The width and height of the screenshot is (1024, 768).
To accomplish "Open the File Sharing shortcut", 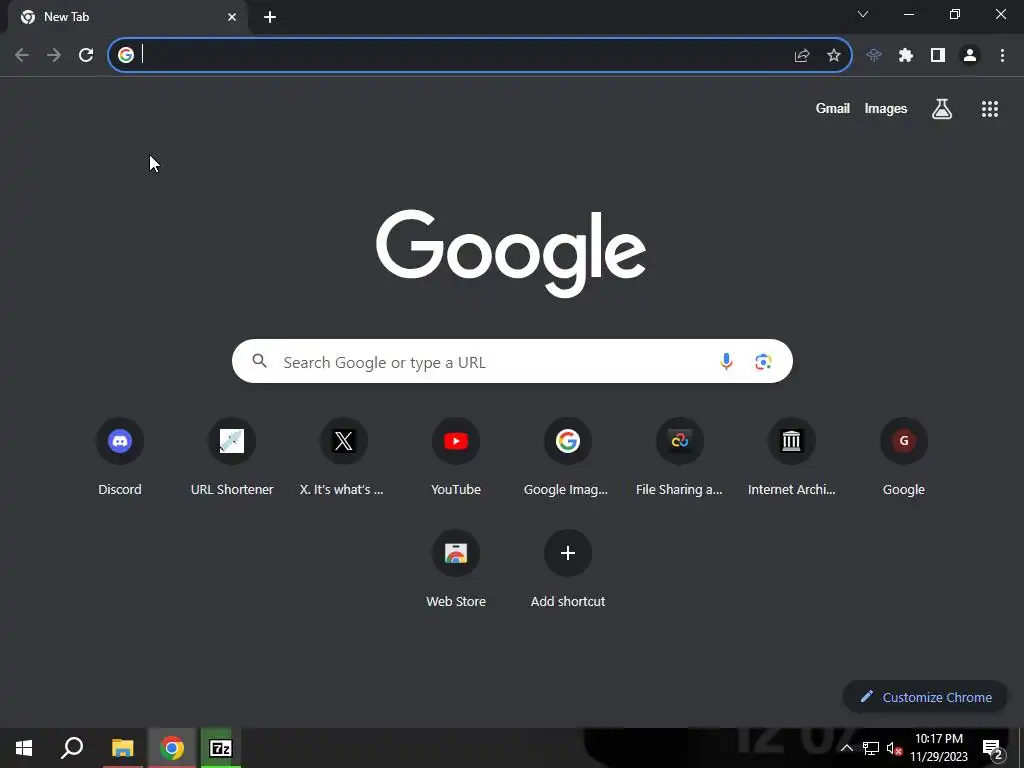I will (680, 456).
